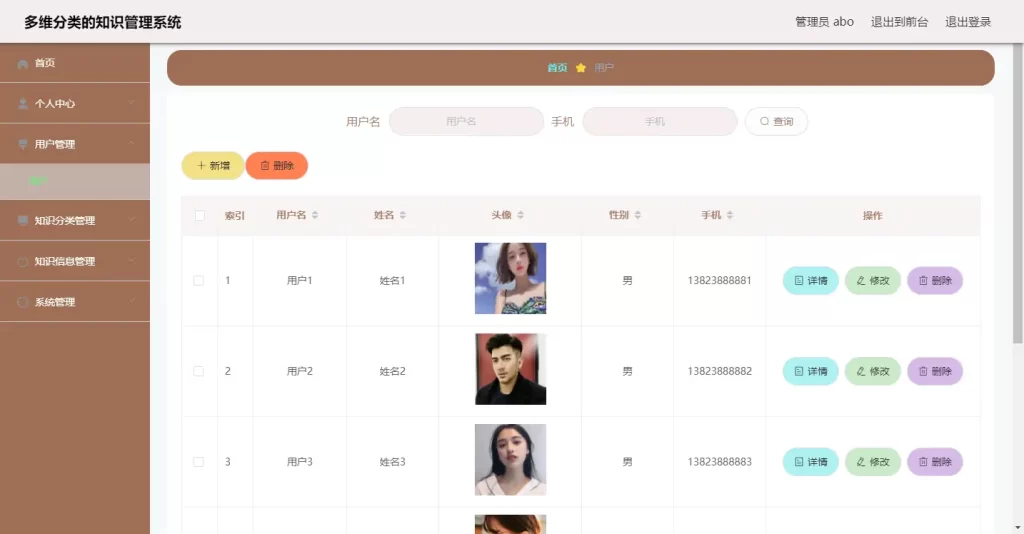
Task: Open 知识分类管理 sidebar menu
Action: coord(74,221)
